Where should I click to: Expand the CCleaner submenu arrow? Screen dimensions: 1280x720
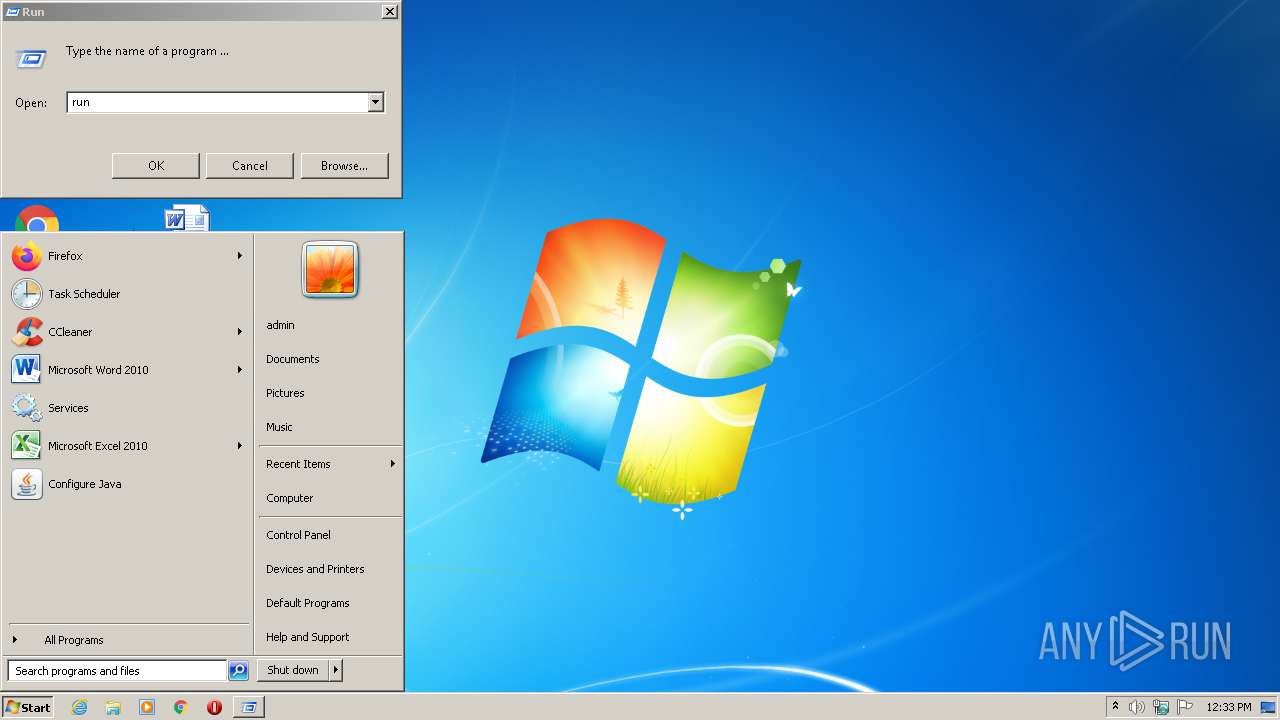point(240,332)
